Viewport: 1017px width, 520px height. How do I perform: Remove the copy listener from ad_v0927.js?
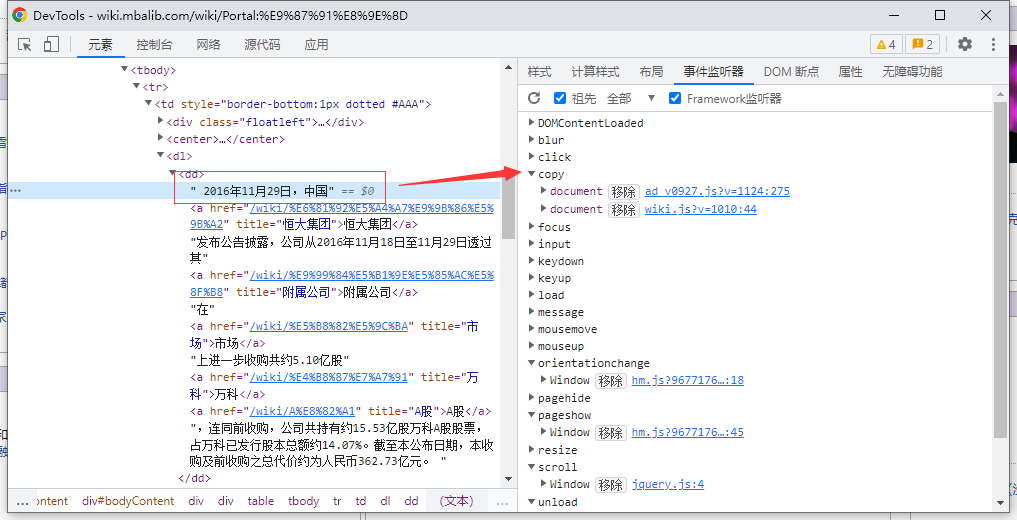pyautogui.click(x=623, y=191)
